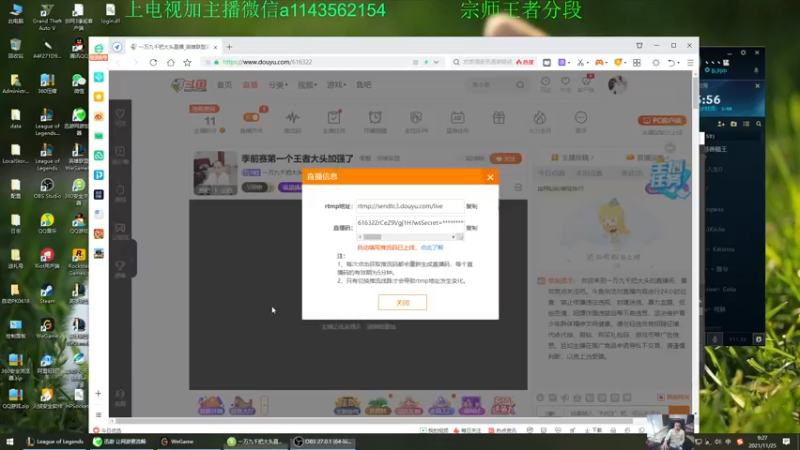Copy the rtmp address
Screen dimensions: 800x450
(471, 206)
